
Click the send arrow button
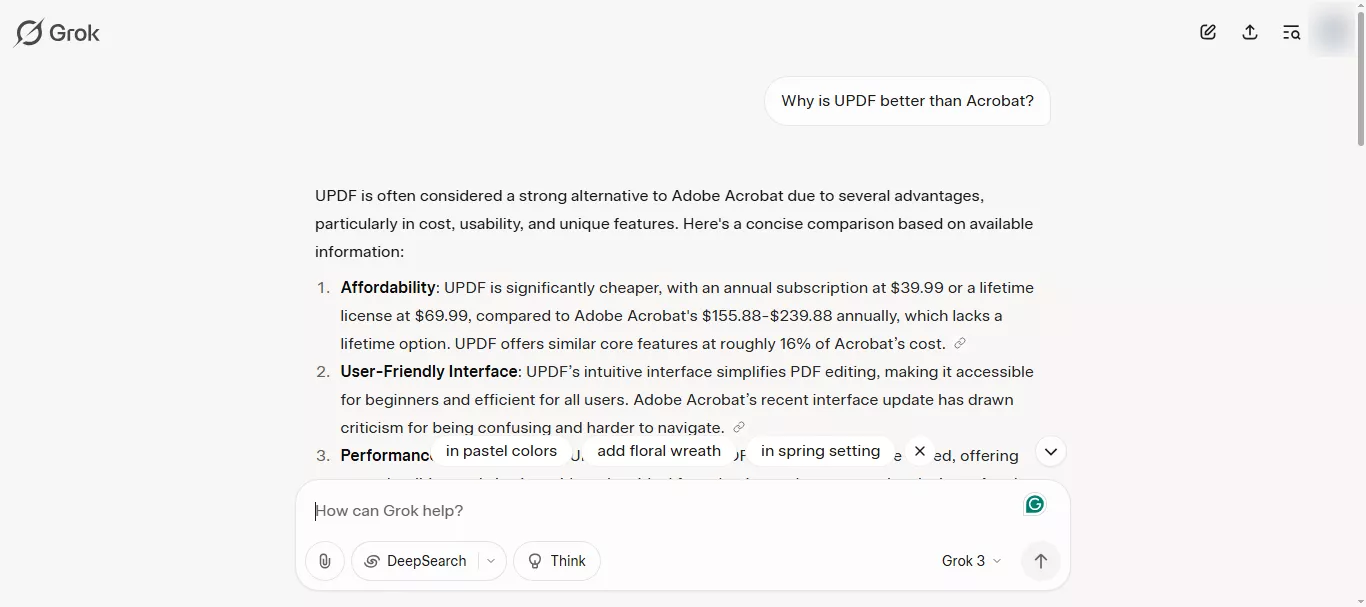1041,561
